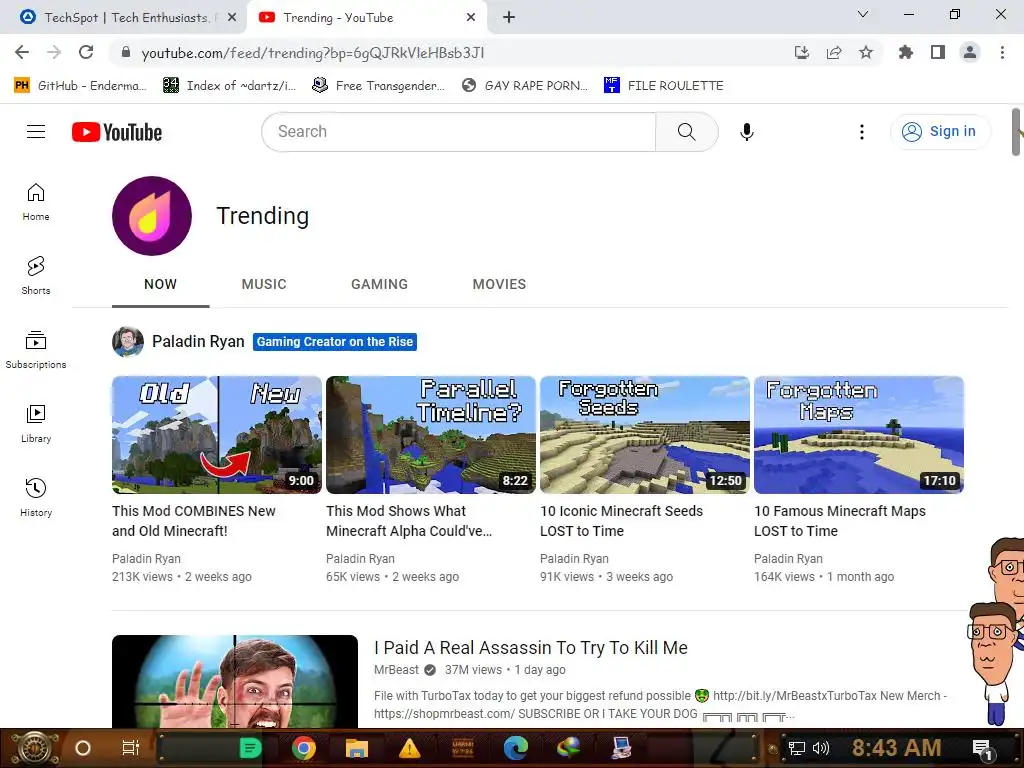Bookmark this page with the star
The image size is (1024, 768).
point(866,52)
